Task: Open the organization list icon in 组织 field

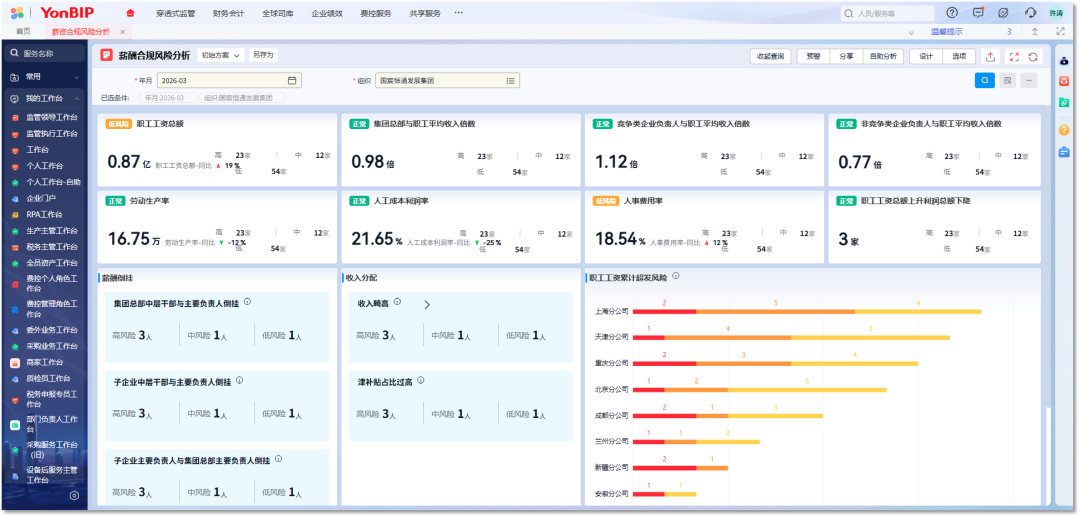Action: click(510, 81)
